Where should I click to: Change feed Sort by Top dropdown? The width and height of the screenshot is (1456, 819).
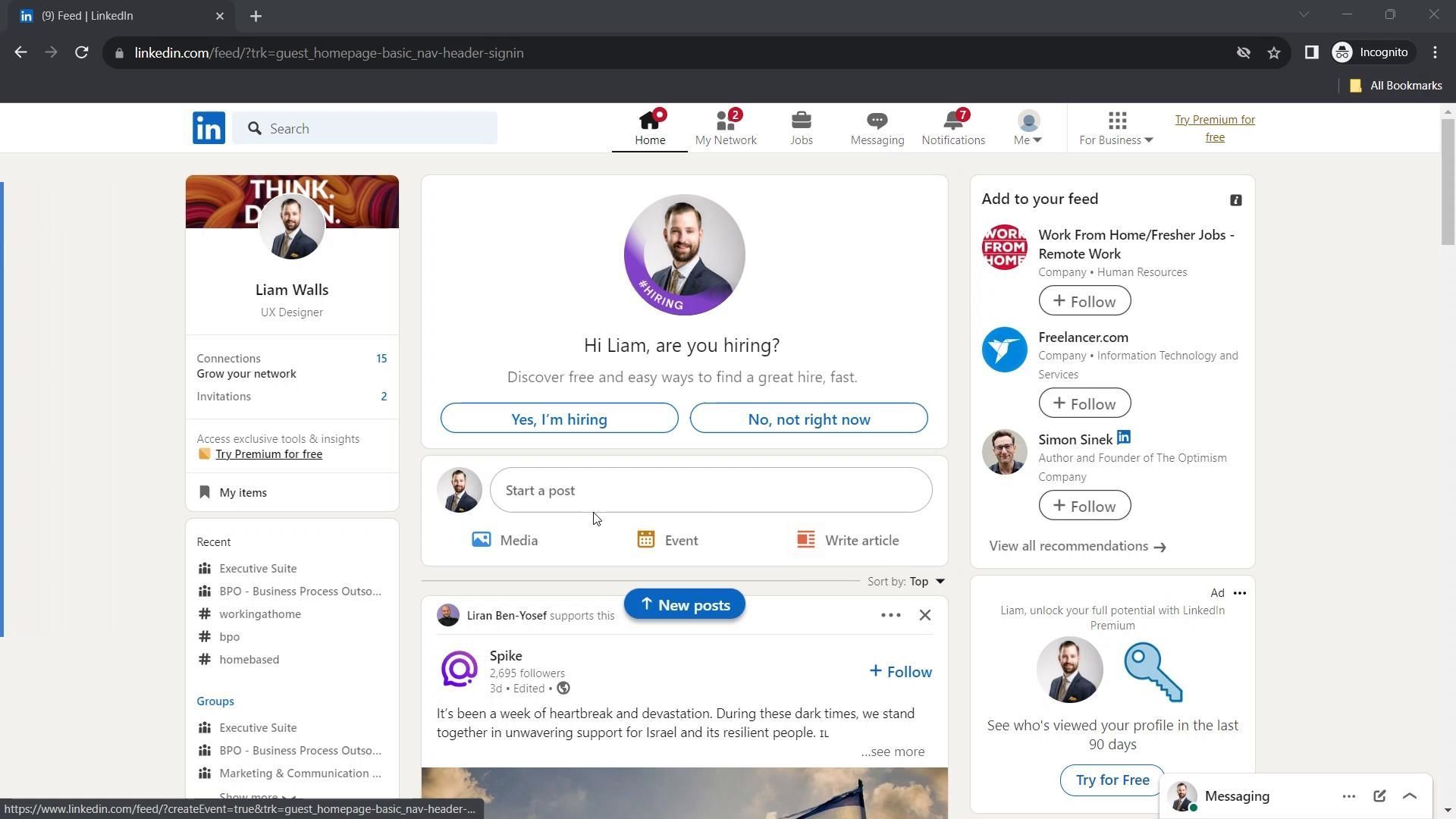click(927, 582)
